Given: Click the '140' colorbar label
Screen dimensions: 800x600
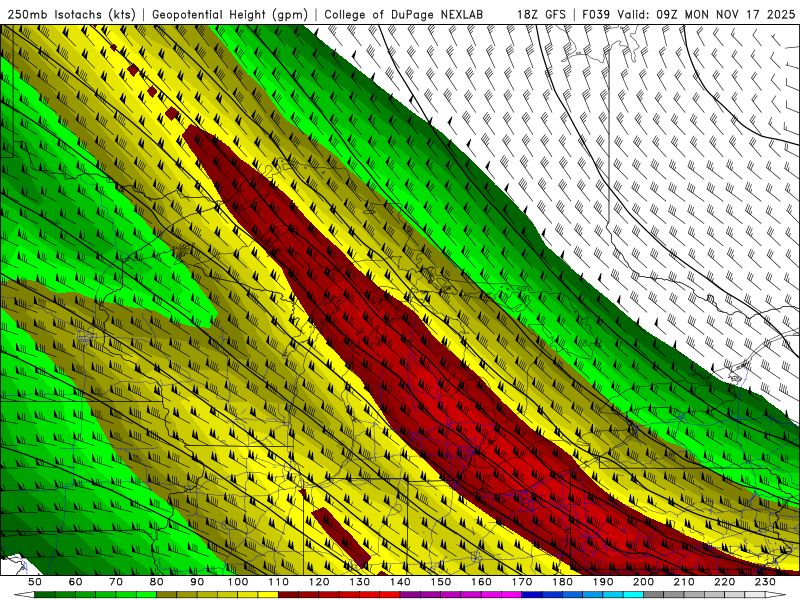Looking at the screenshot, I should pos(400,582).
